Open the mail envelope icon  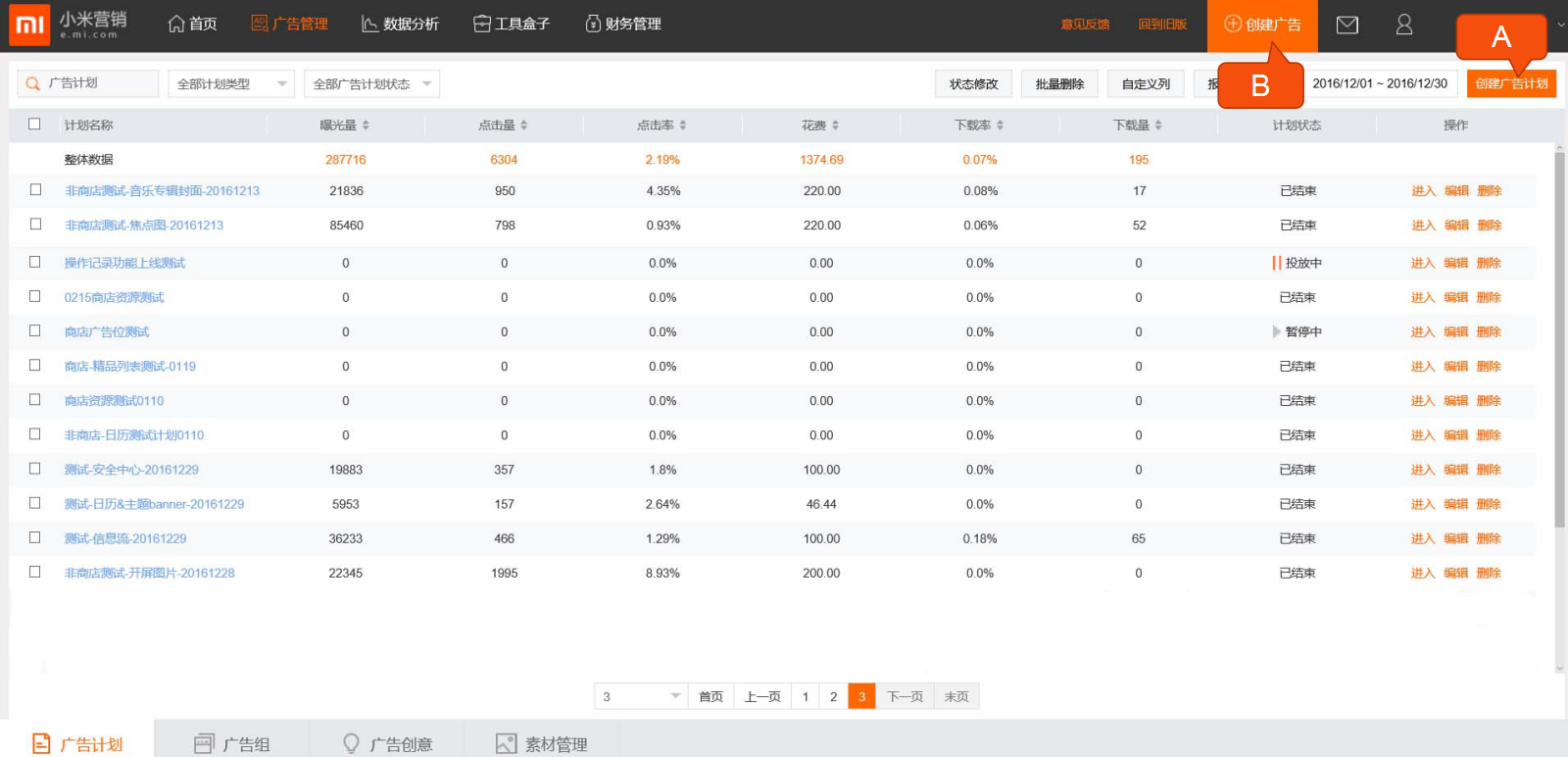(x=1347, y=25)
